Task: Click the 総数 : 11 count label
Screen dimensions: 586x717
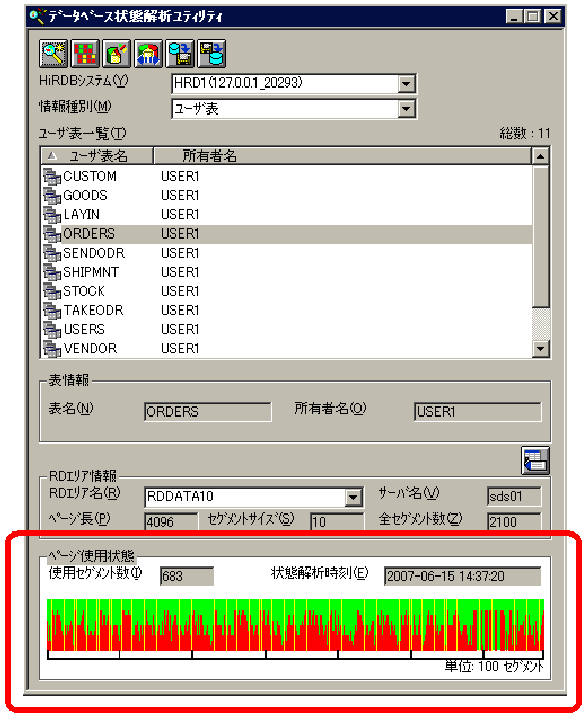Action: tap(525, 134)
